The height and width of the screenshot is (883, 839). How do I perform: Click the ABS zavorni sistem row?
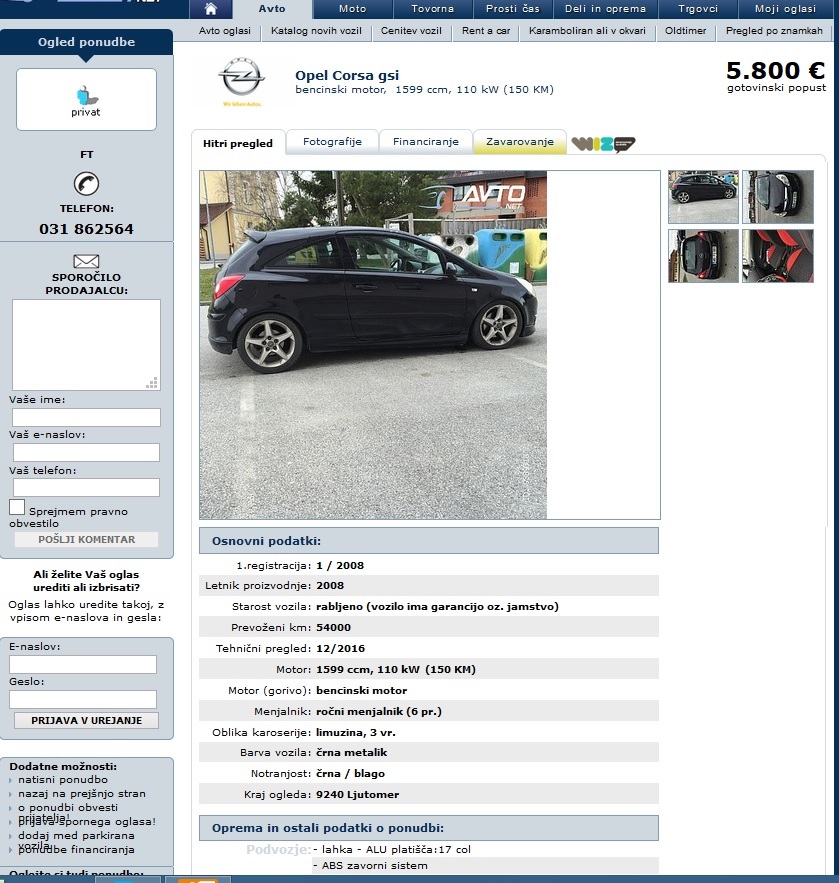coord(485,866)
